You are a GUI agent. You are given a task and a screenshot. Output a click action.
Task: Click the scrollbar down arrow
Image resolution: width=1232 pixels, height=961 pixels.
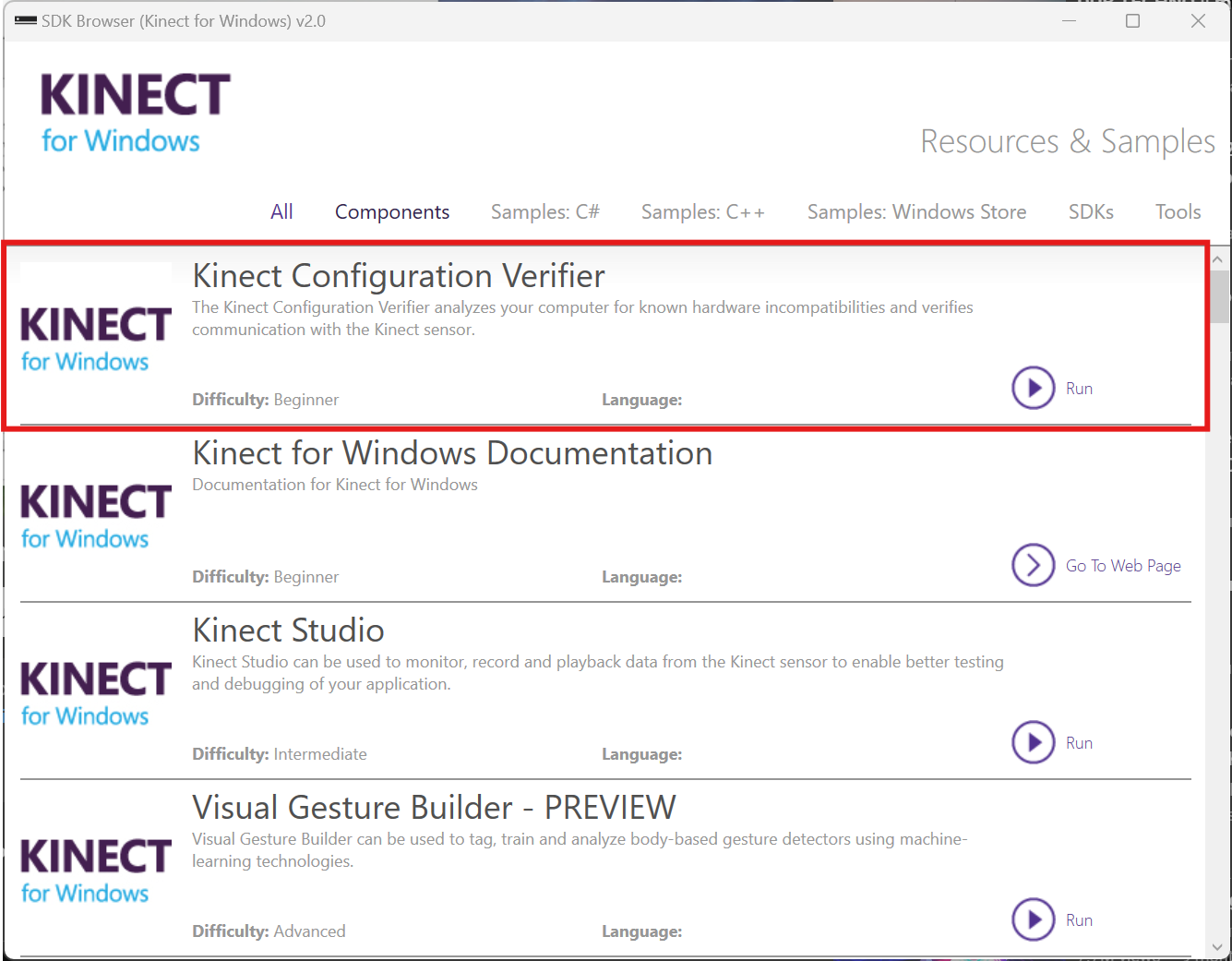(x=1217, y=947)
